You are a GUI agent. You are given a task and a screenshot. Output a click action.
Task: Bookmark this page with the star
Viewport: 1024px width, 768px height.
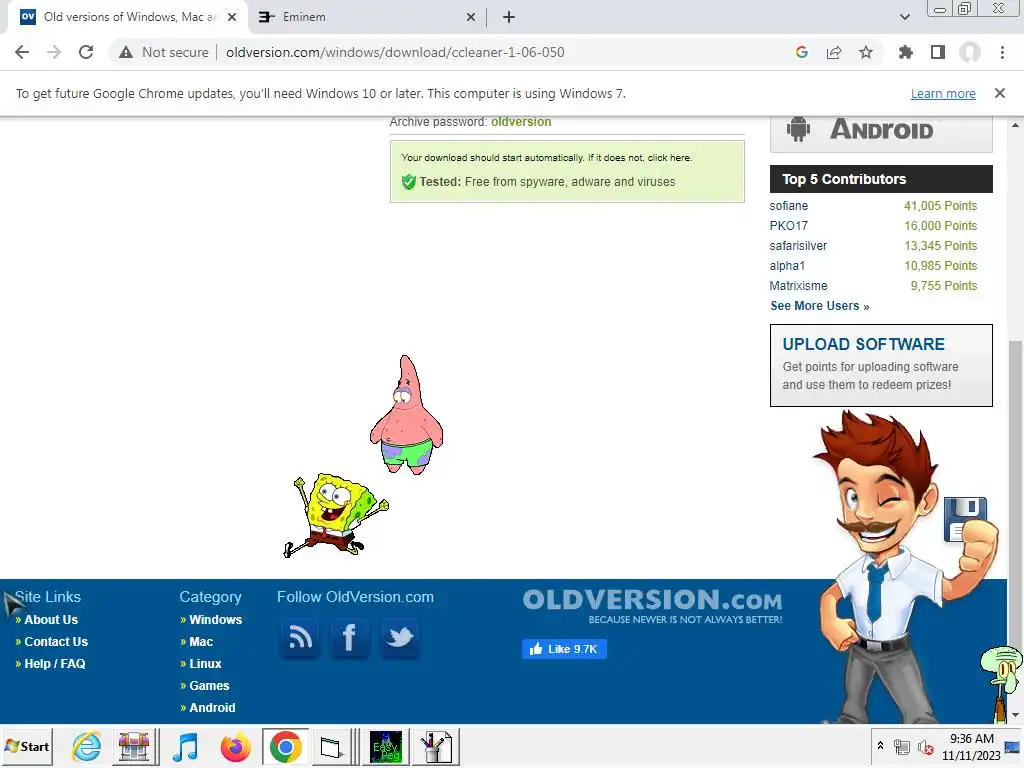[x=866, y=52]
